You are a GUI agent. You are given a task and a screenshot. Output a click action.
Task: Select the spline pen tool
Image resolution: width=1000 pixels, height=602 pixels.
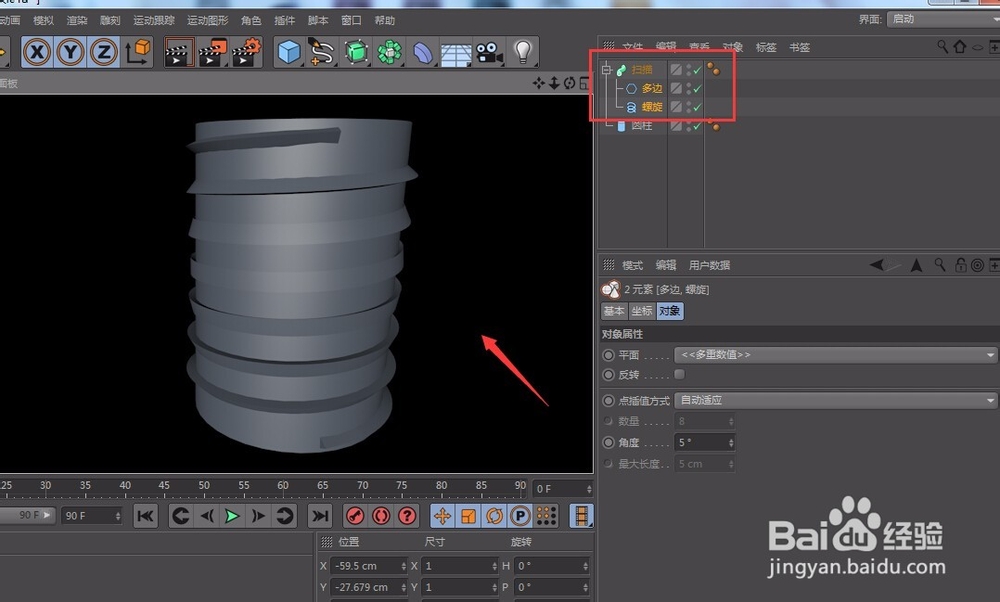[x=321, y=52]
